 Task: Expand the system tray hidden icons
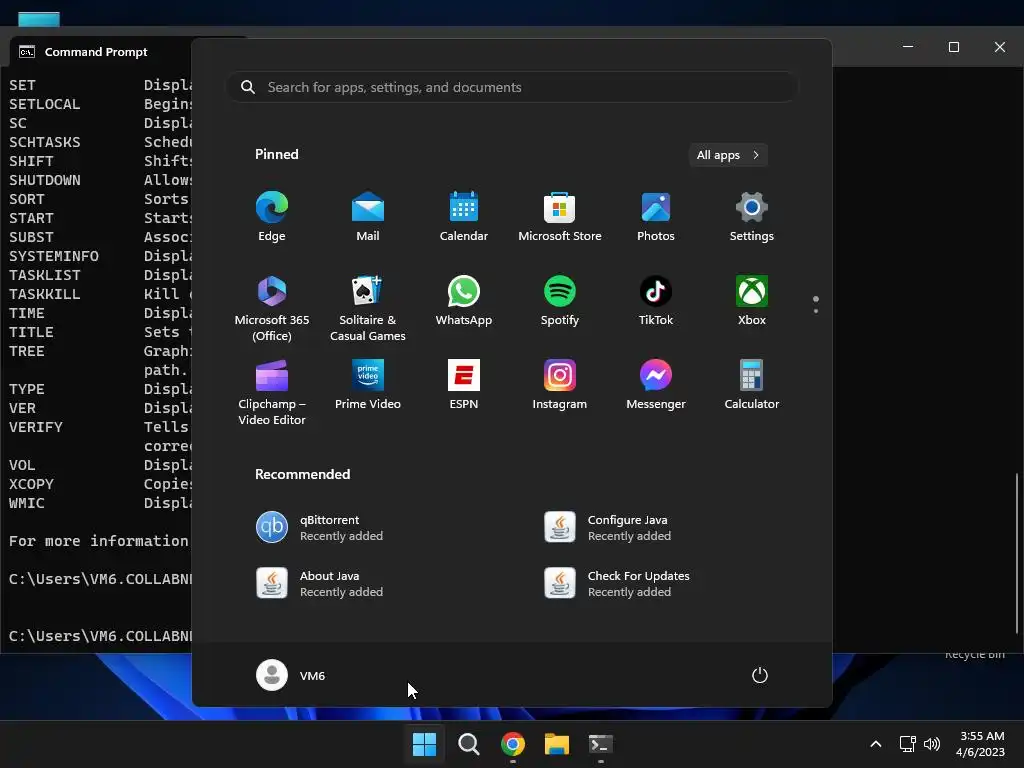pos(876,744)
